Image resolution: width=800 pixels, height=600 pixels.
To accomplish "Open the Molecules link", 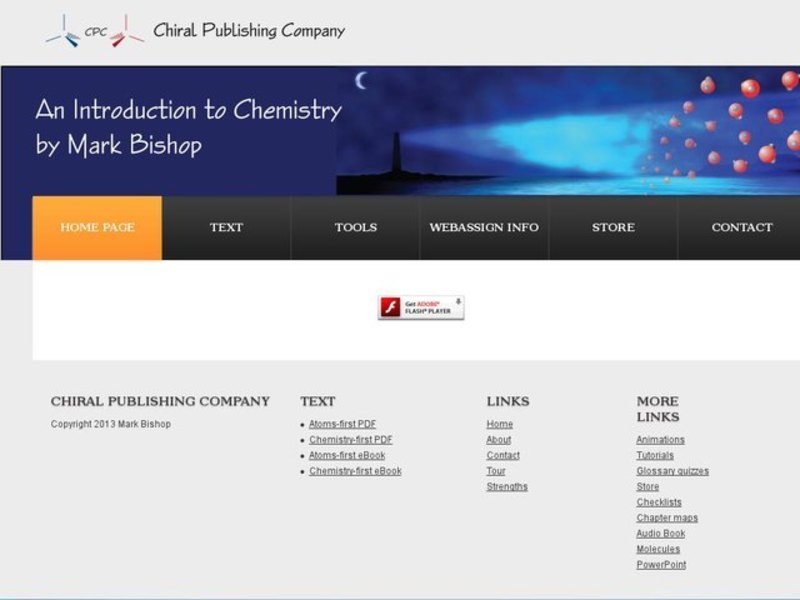I will coord(658,549).
